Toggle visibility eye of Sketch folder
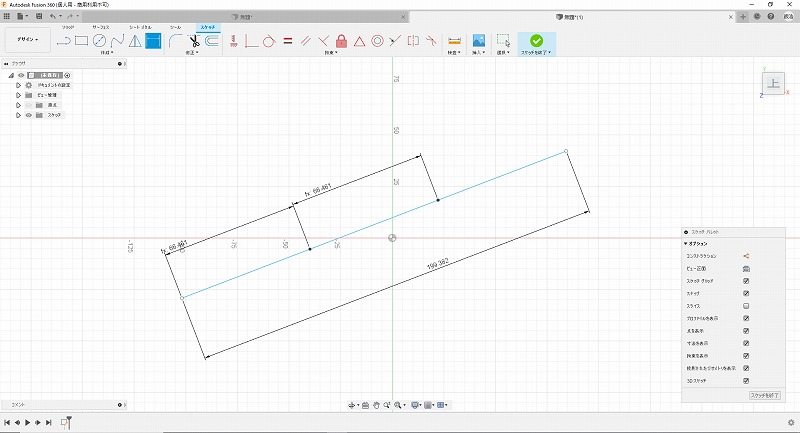This screenshot has height=433, width=800. pos(28,115)
